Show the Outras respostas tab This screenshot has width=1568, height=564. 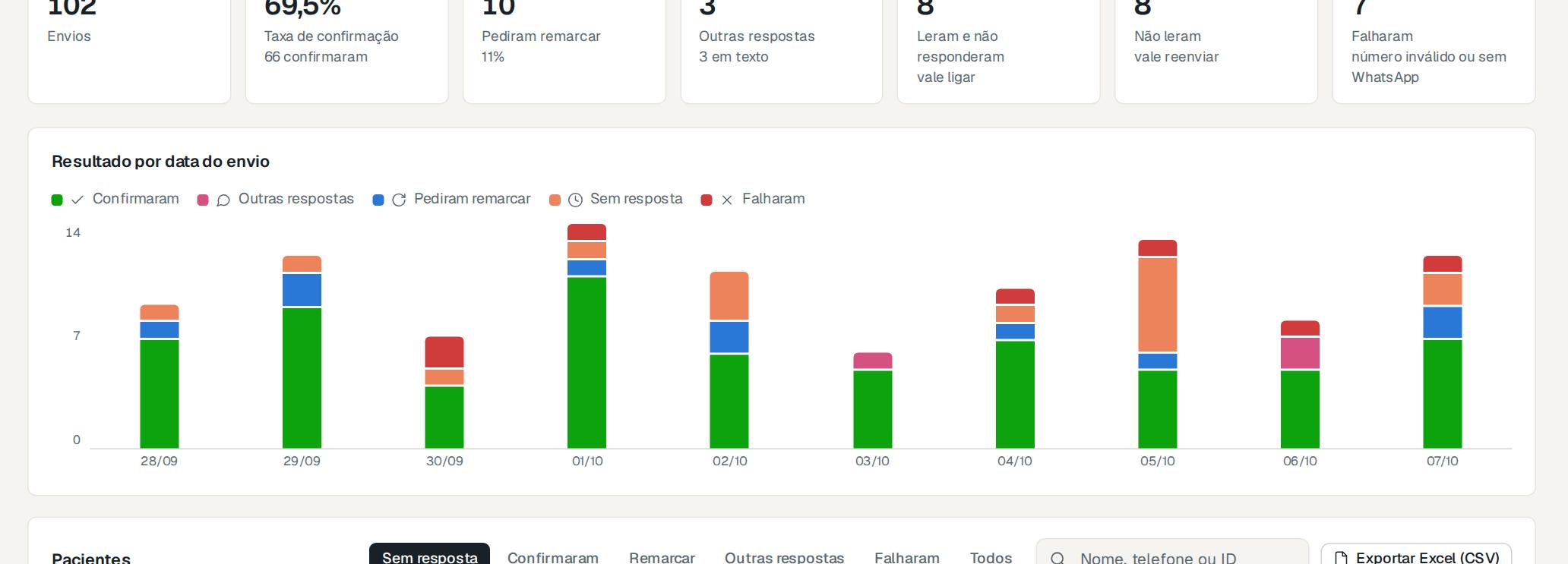point(784,556)
